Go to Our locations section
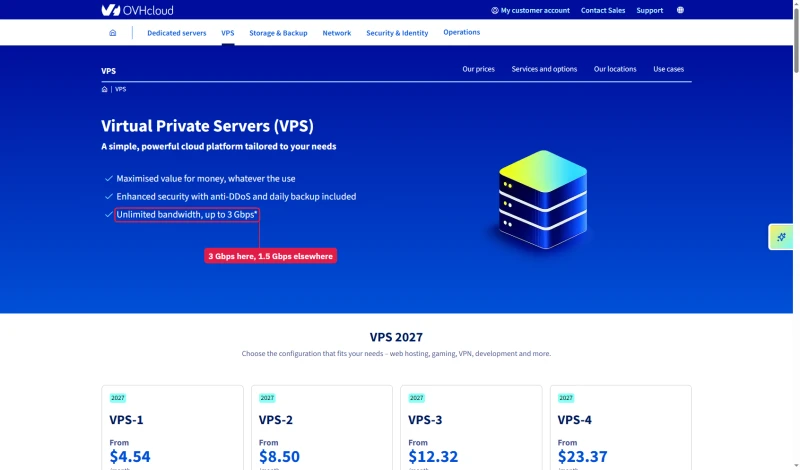Image resolution: width=800 pixels, height=470 pixels. 615,69
